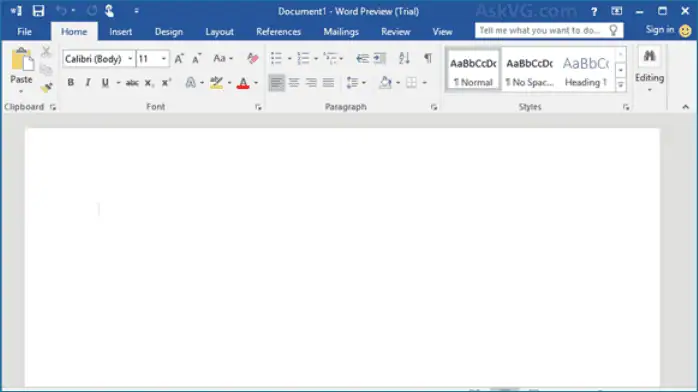The image size is (698, 392).
Task: Click Decrease Indent icon
Action: (362, 58)
